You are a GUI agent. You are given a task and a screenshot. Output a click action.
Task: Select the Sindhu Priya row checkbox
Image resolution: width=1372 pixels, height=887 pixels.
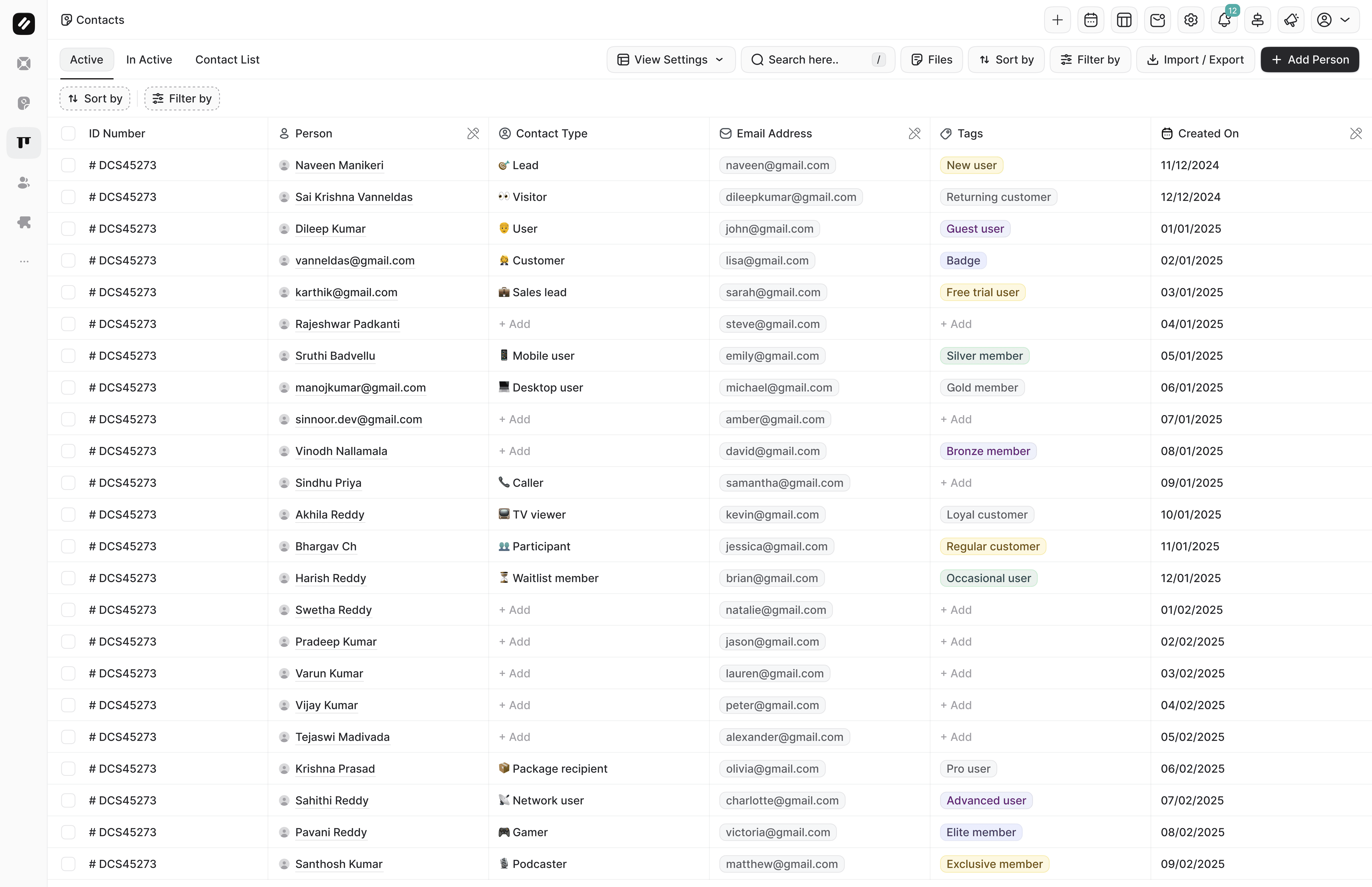pyautogui.click(x=68, y=483)
